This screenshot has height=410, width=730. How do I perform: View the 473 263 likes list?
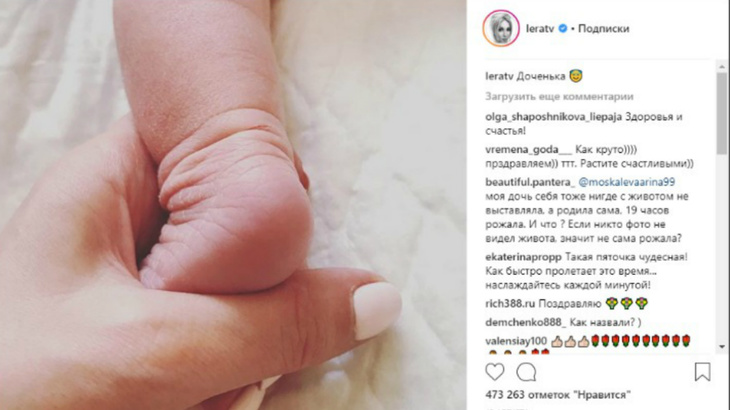click(558, 395)
